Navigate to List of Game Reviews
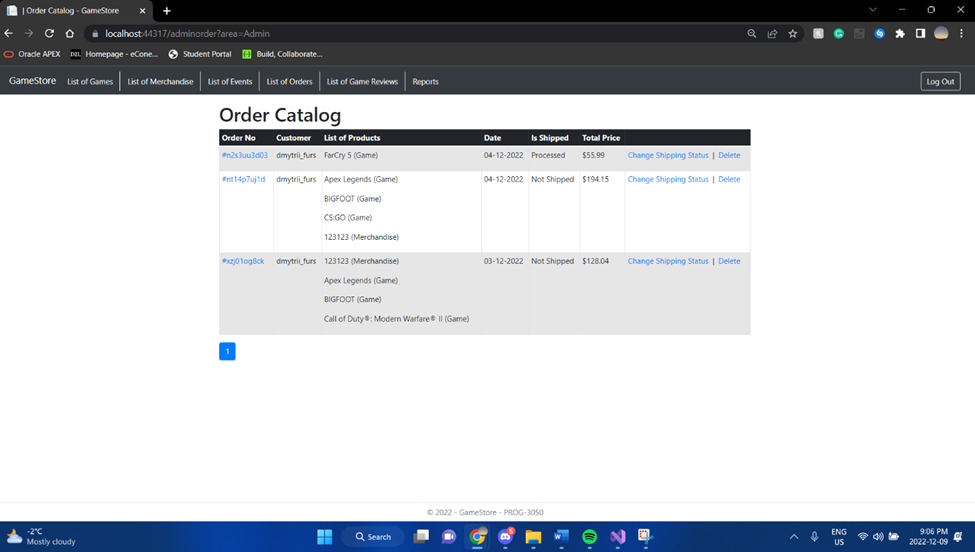This screenshot has height=552, width=975. (362, 81)
